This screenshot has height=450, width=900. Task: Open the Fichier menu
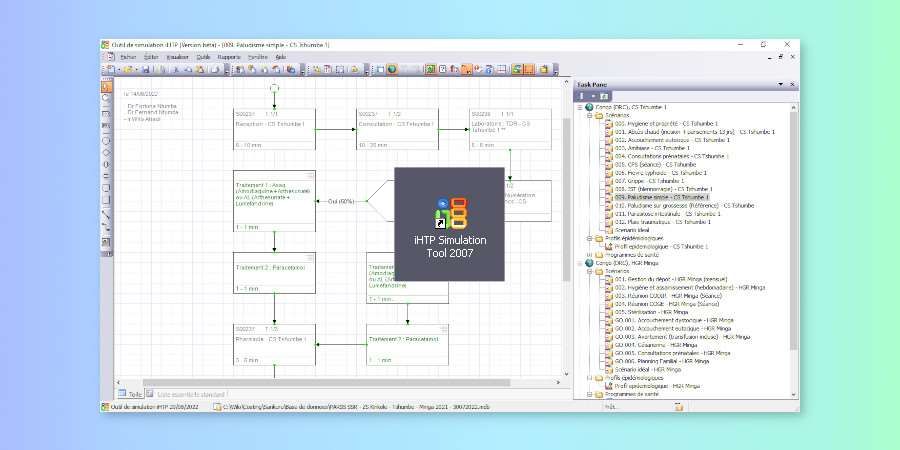click(x=128, y=57)
